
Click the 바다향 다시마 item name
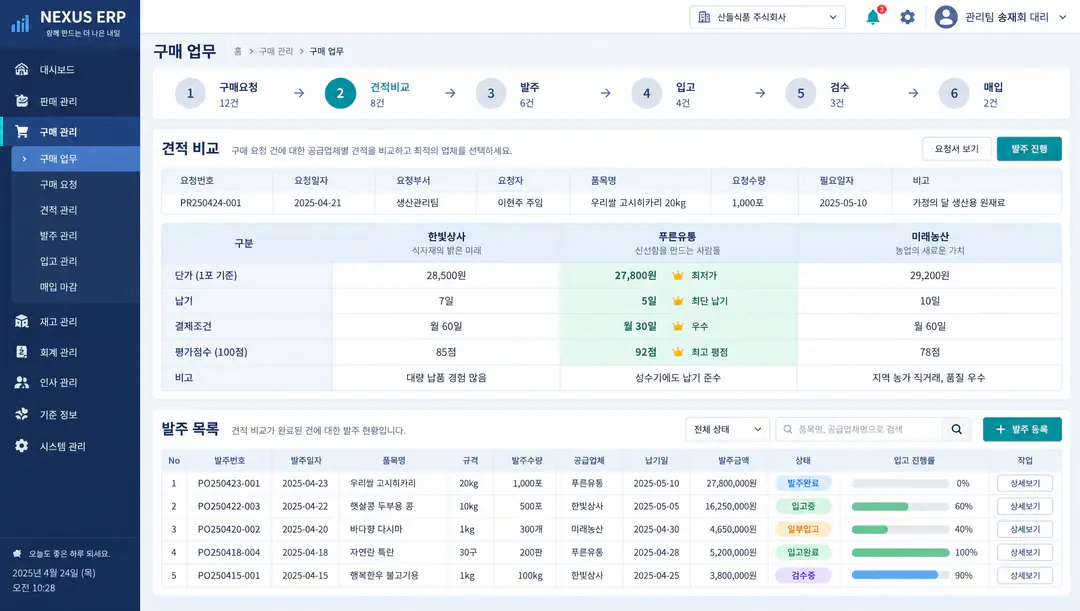(376, 530)
